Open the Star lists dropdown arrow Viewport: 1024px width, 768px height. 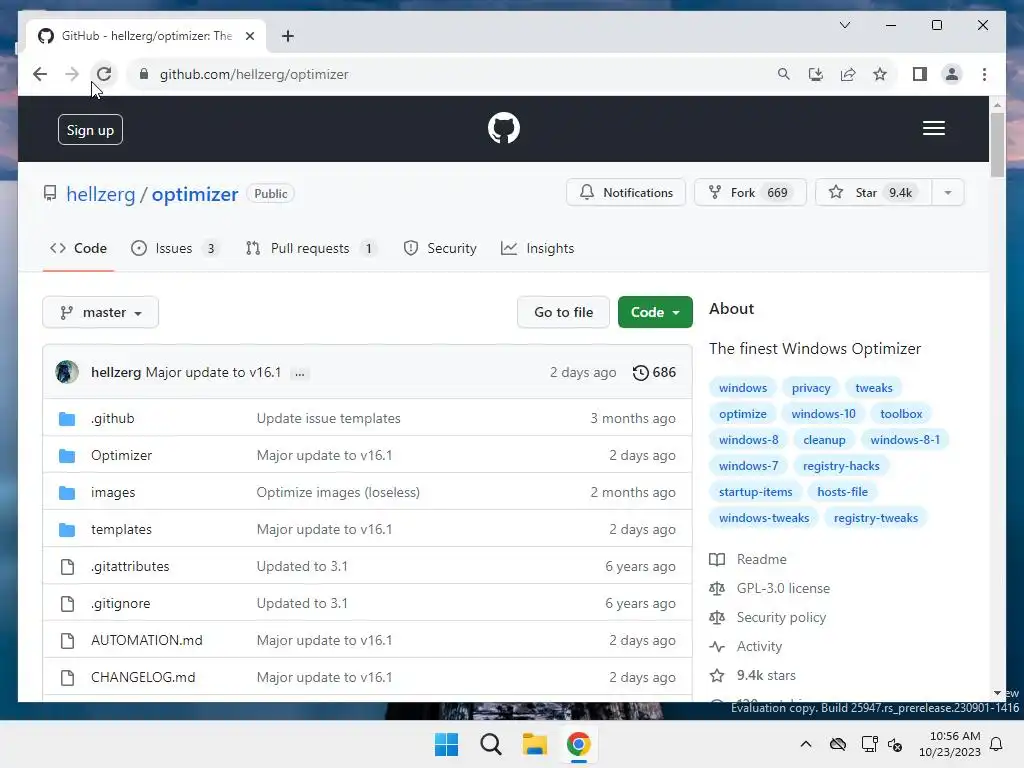coord(948,193)
